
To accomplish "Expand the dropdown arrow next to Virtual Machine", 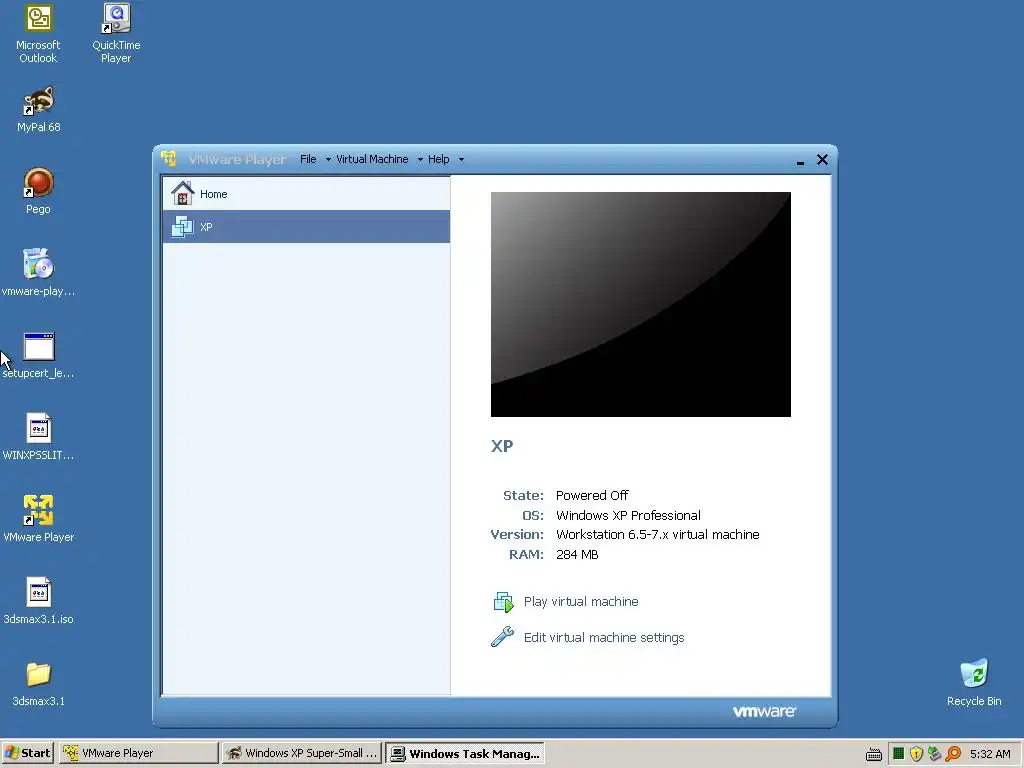I will click(x=420, y=160).
